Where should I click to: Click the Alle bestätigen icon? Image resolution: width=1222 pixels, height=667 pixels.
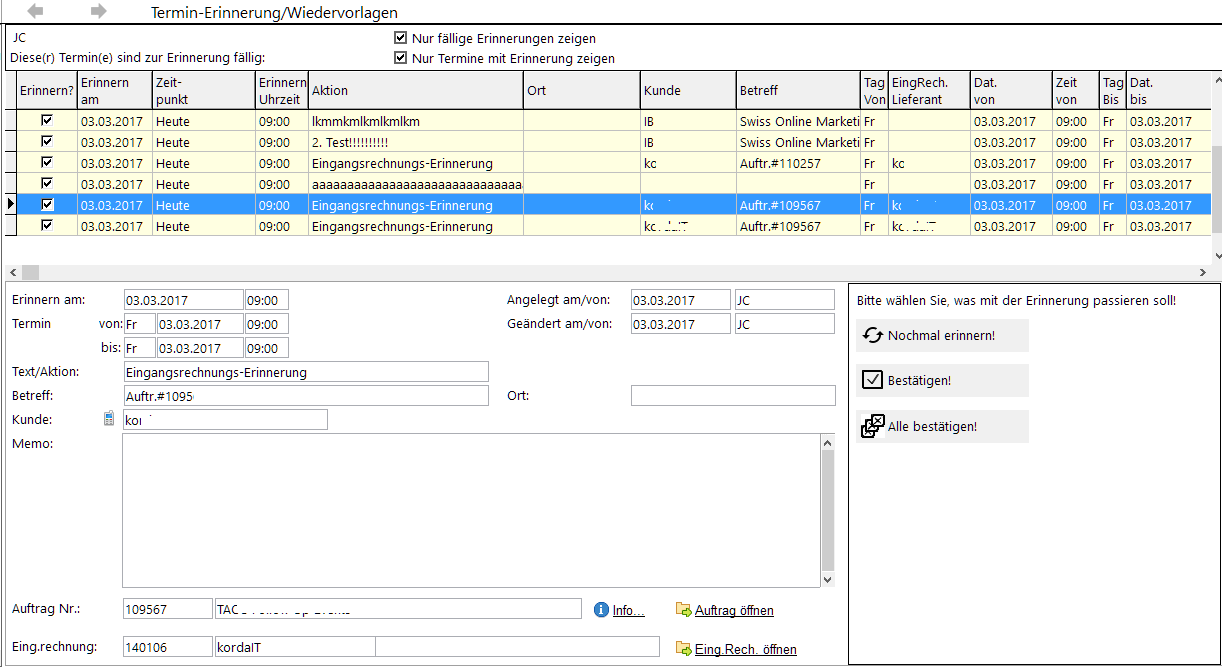point(873,426)
